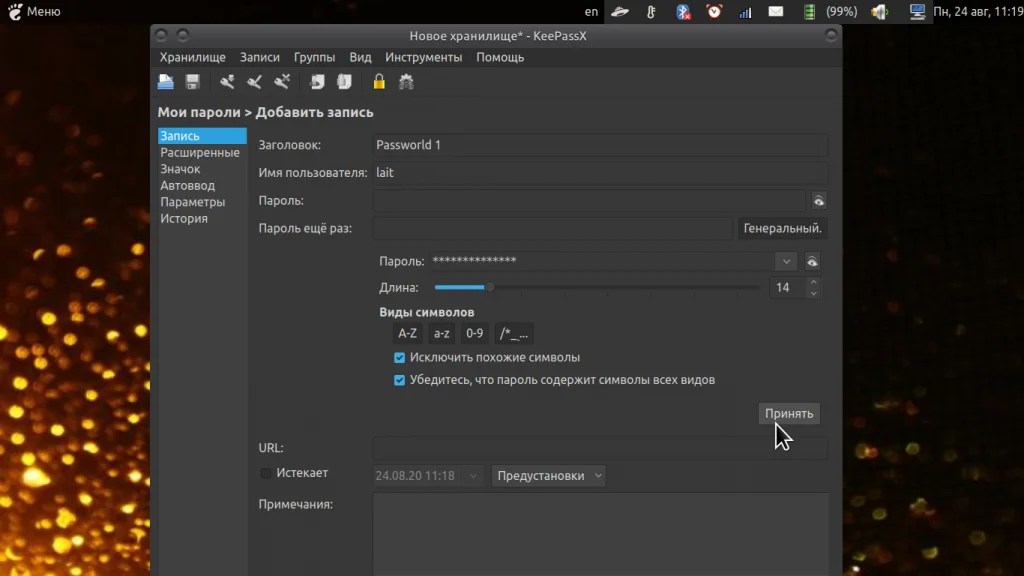Image resolution: width=1024 pixels, height=576 pixels.
Task: Open the expiry date 24.08.20 dropdown
Action: 473,476
